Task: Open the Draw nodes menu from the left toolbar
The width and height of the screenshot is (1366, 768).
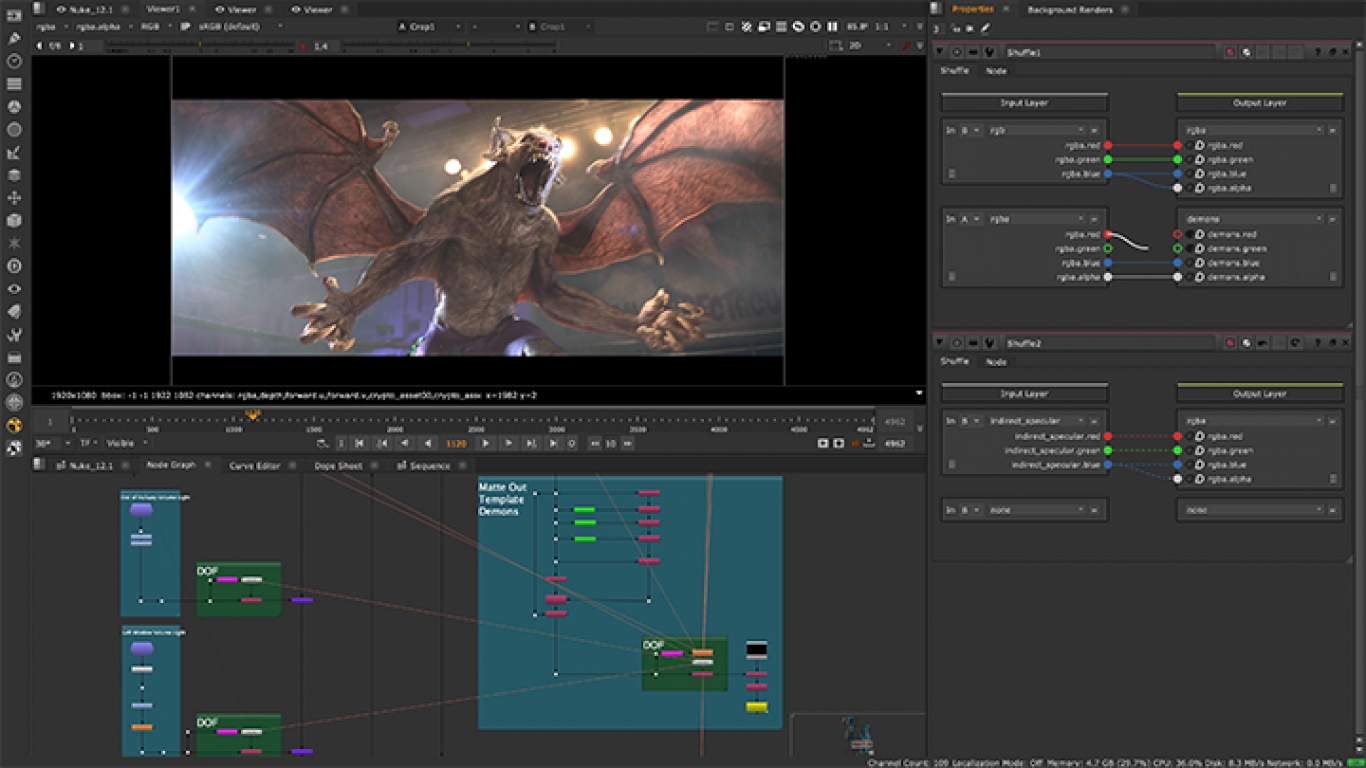Action: tap(13, 38)
